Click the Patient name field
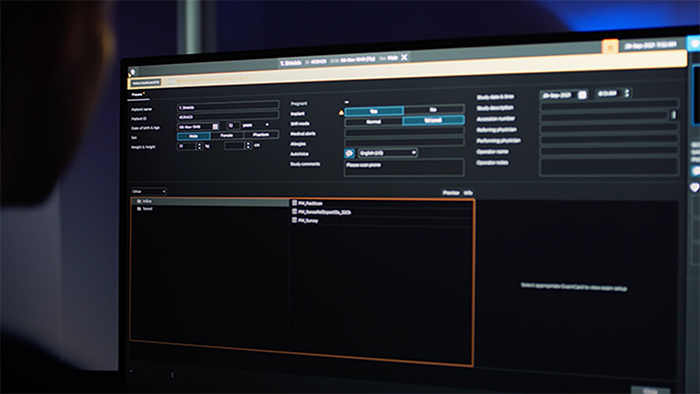 (228, 106)
